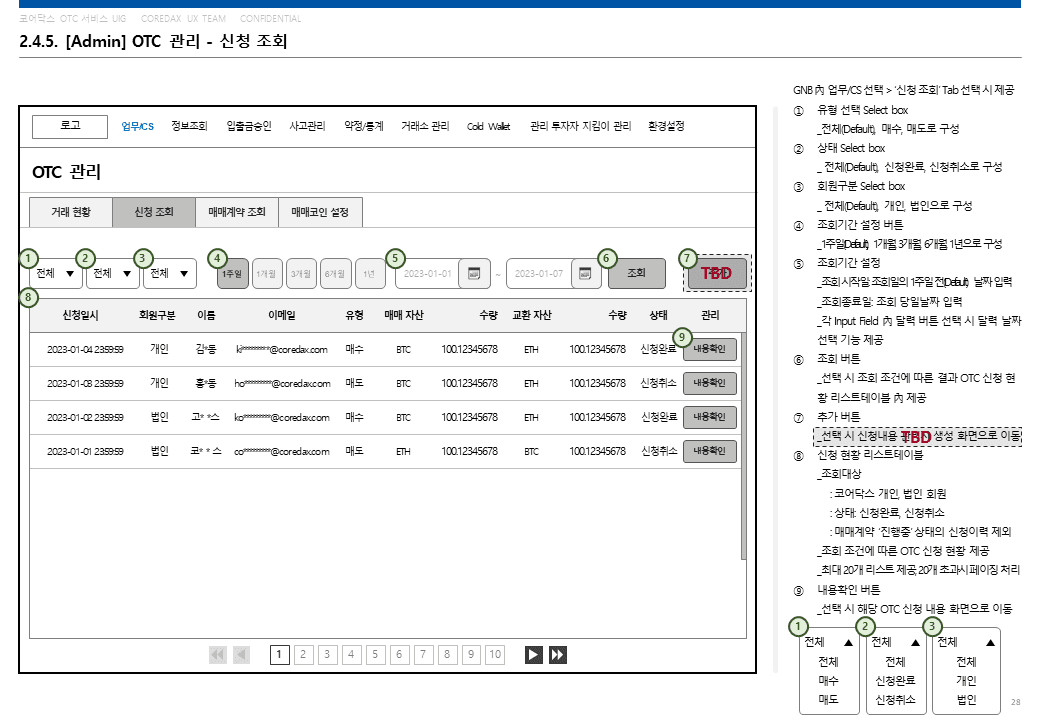The height and width of the screenshot is (720, 1040).
Task: Select the 1개월 period toggle
Action: pyautogui.click(x=267, y=273)
